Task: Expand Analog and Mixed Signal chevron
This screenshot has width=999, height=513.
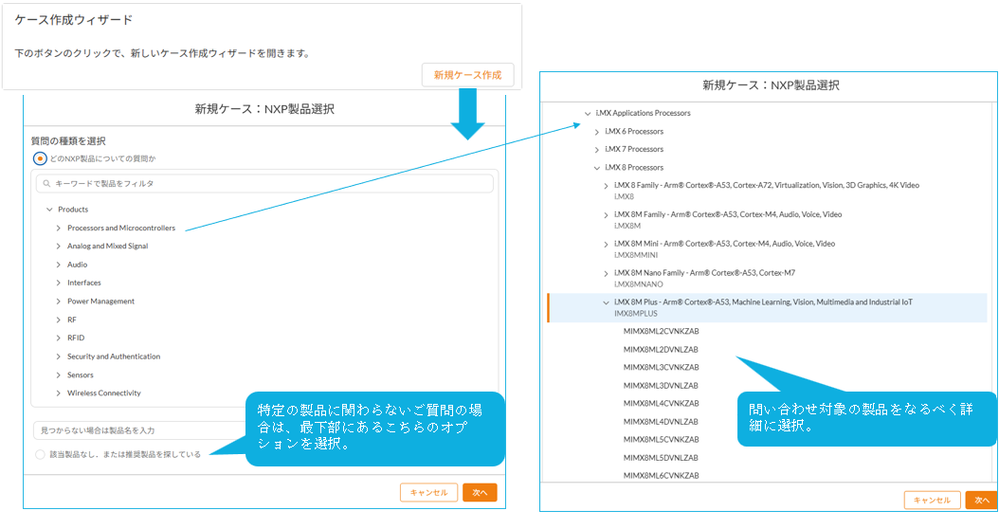Action: [58, 246]
